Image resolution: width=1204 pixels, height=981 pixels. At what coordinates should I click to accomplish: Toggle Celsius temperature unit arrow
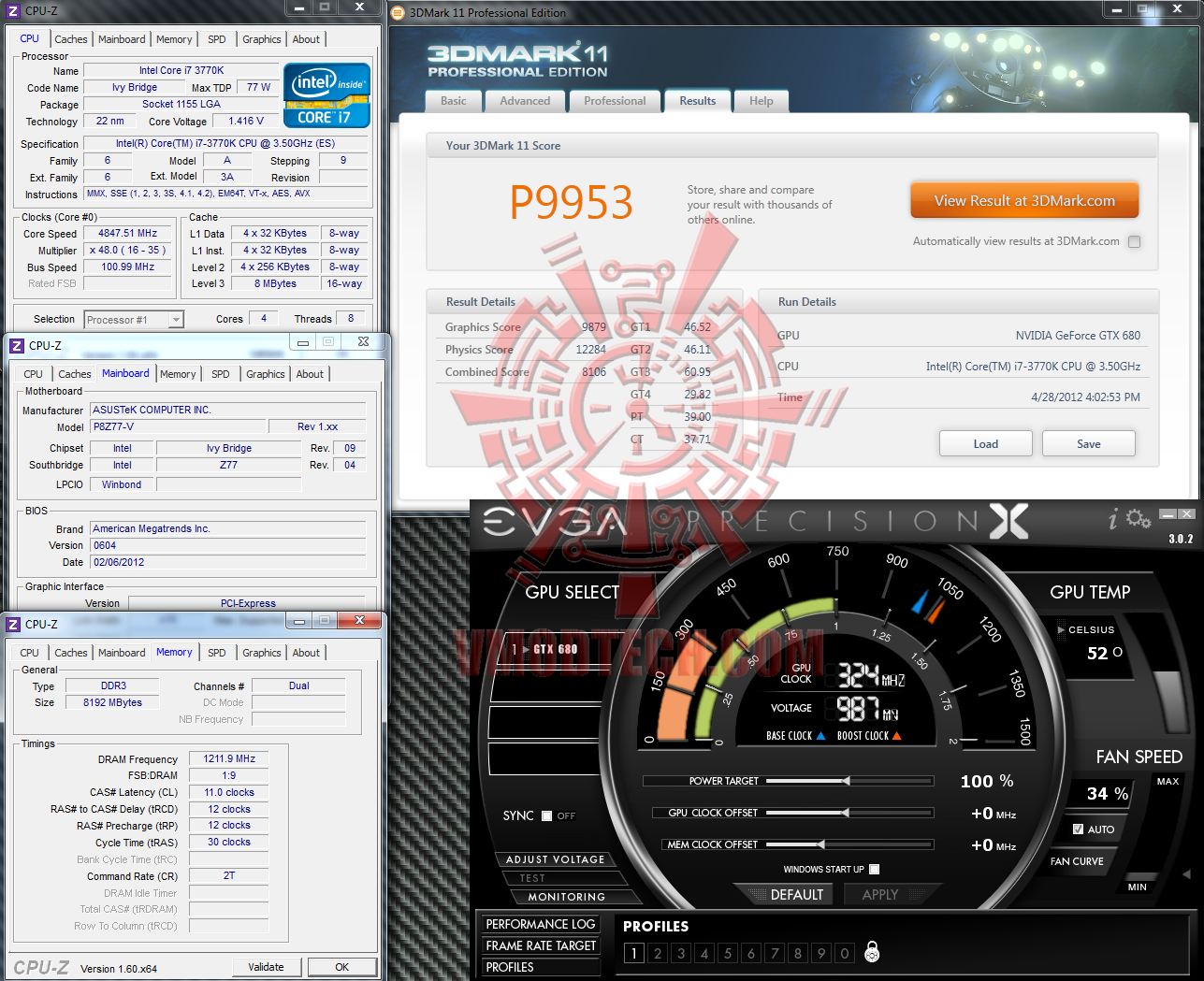(1061, 629)
